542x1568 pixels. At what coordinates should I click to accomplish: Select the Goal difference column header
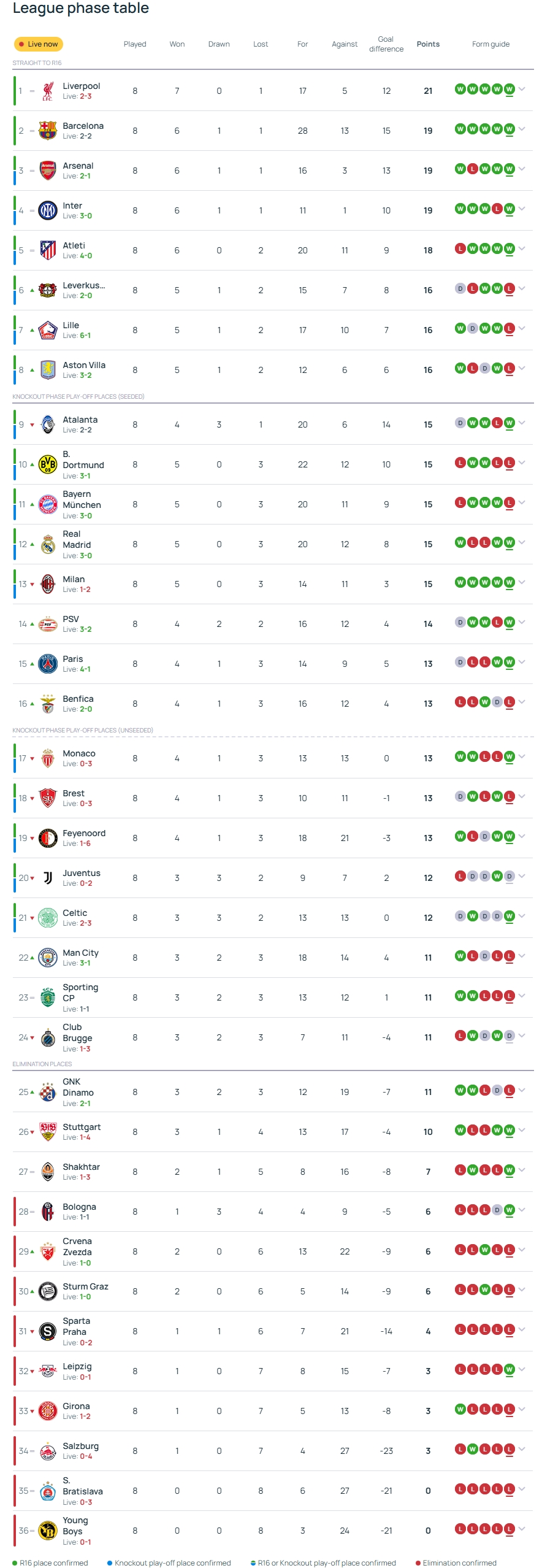[386, 44]
